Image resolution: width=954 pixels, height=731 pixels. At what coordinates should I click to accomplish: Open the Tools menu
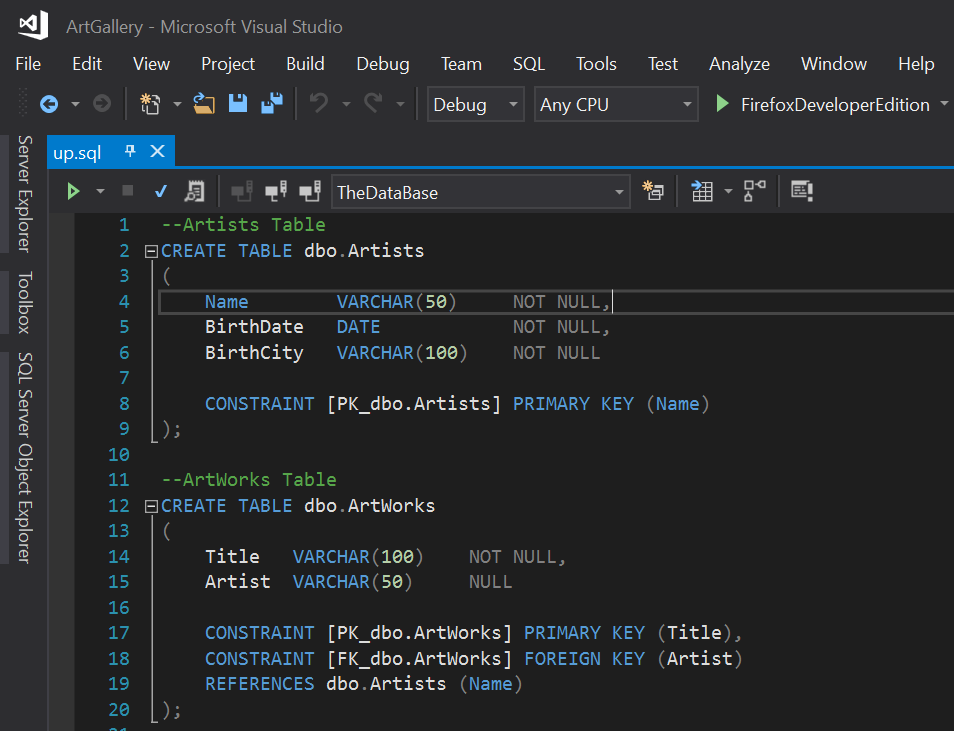[x=596, y=64]
